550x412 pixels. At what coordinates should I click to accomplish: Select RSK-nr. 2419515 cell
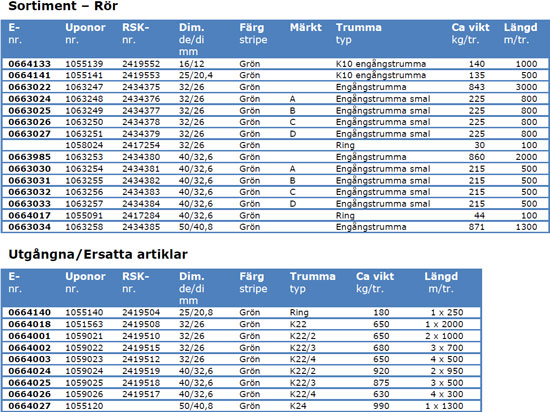pyautogui.click(x=141, y=348)
